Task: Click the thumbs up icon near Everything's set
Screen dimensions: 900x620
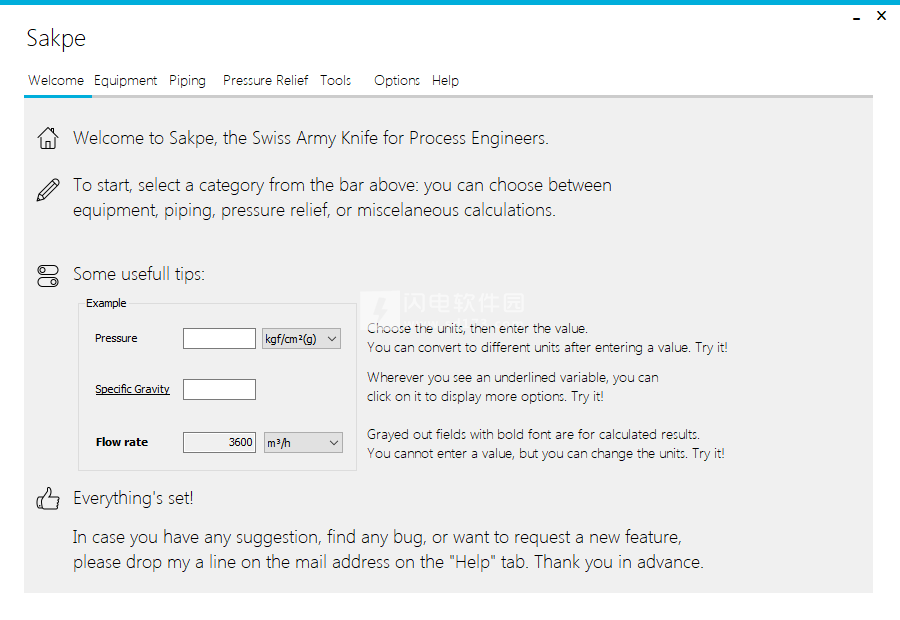Action: tap(48, 498)
